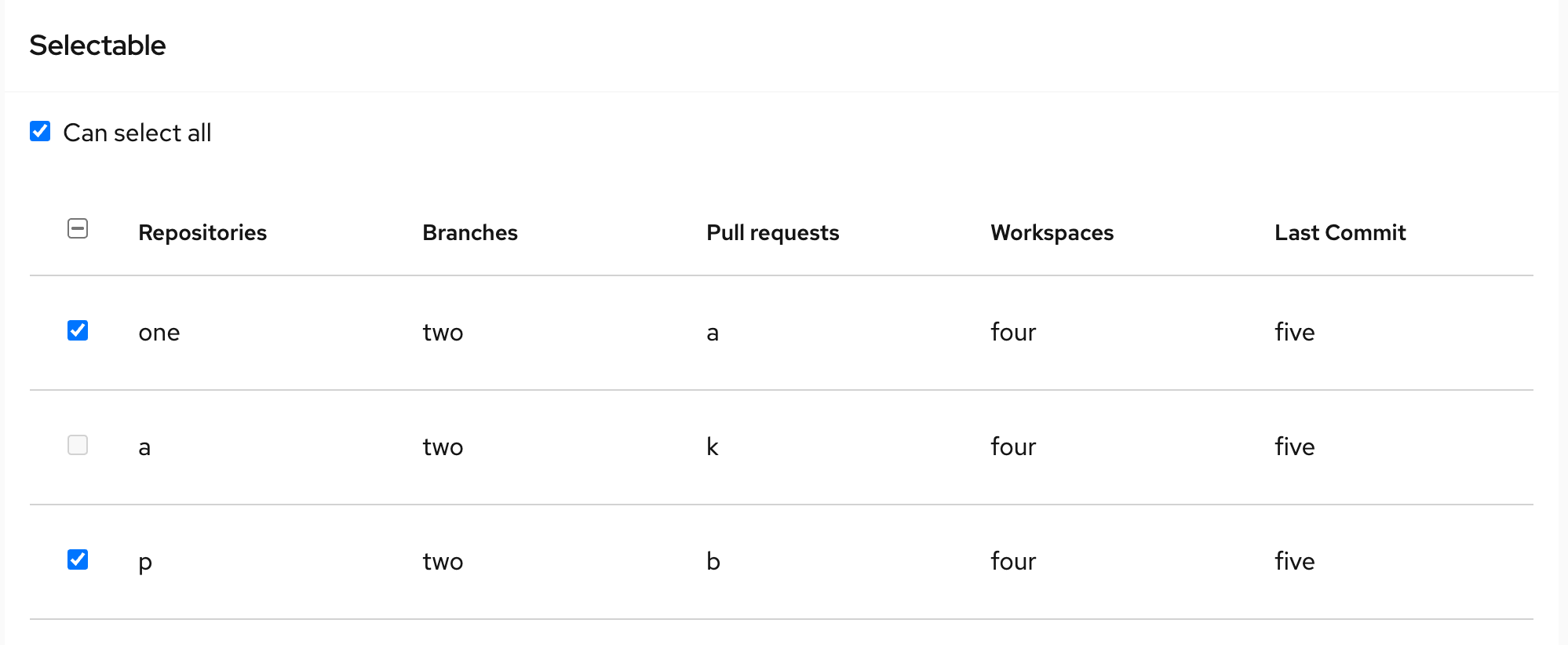Image resolution: width=1568 pixels, height=645 pixels.
Task: Click the Branches column header
Action: pyautogui.click(x=470, y=232)
